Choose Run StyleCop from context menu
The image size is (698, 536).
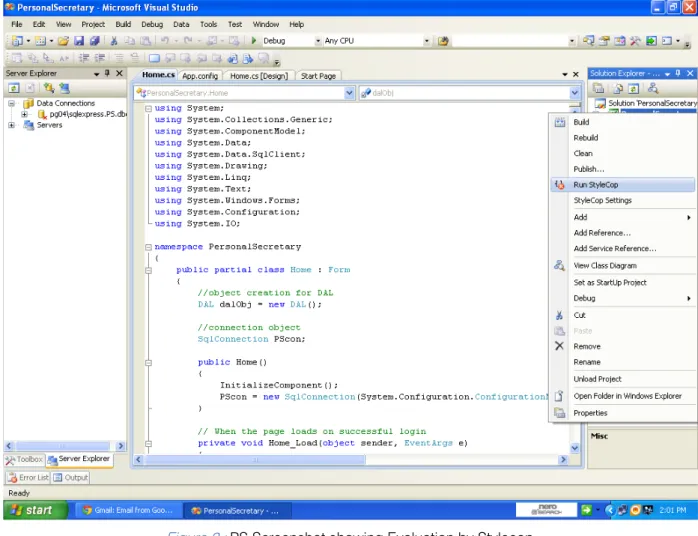(x=622, y=185)
